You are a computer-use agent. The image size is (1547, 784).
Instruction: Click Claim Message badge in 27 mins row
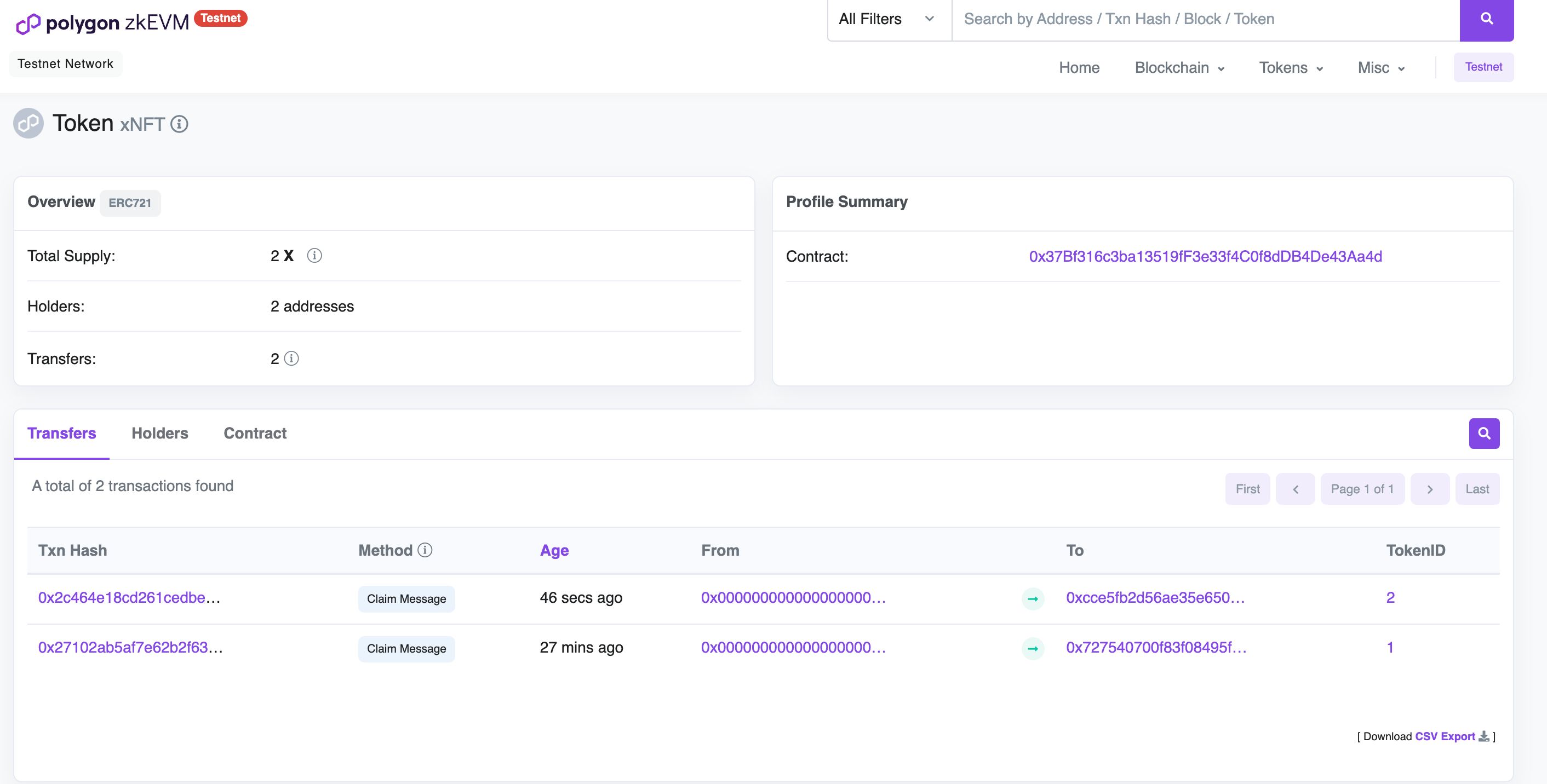click(x=406, y=649)
